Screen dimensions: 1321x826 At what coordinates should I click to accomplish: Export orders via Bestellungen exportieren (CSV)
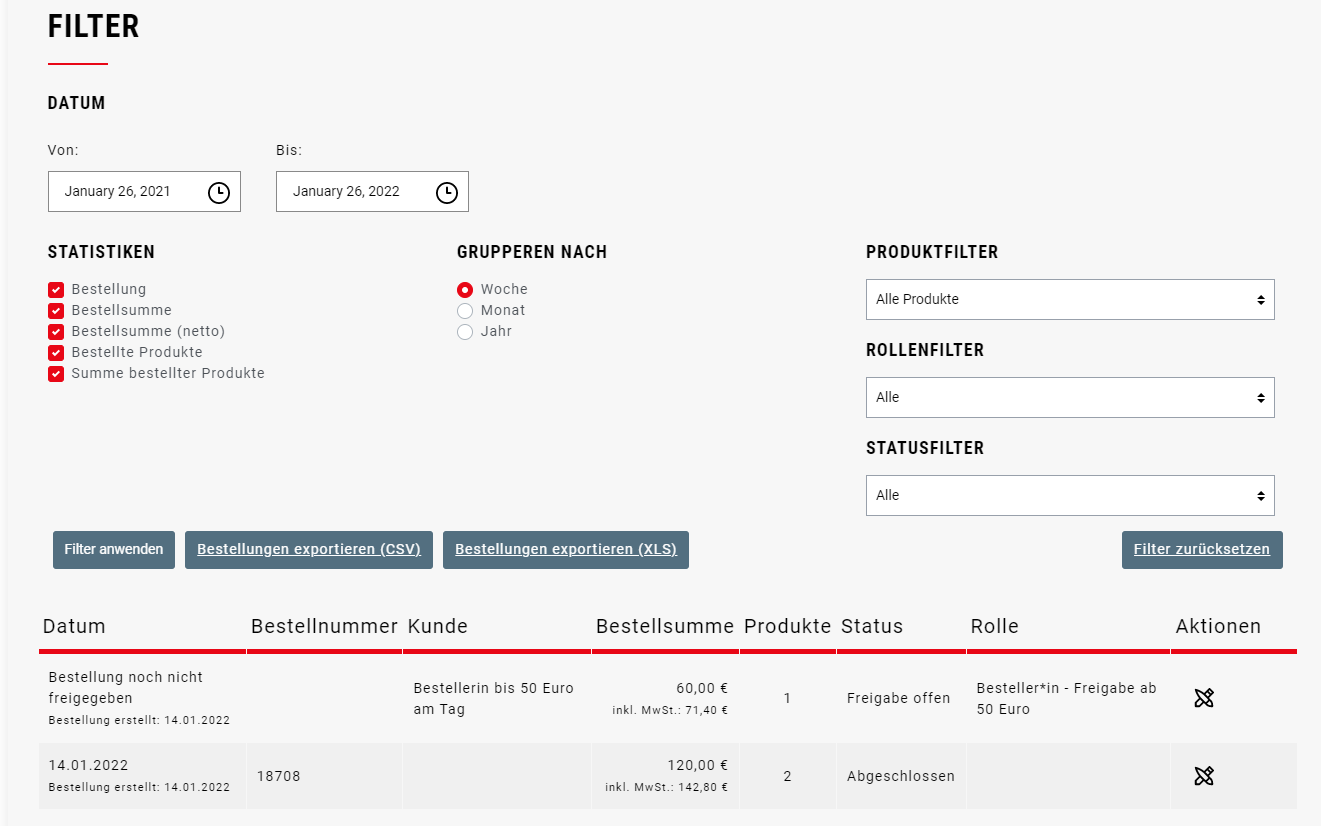click(x=308, y=550)
